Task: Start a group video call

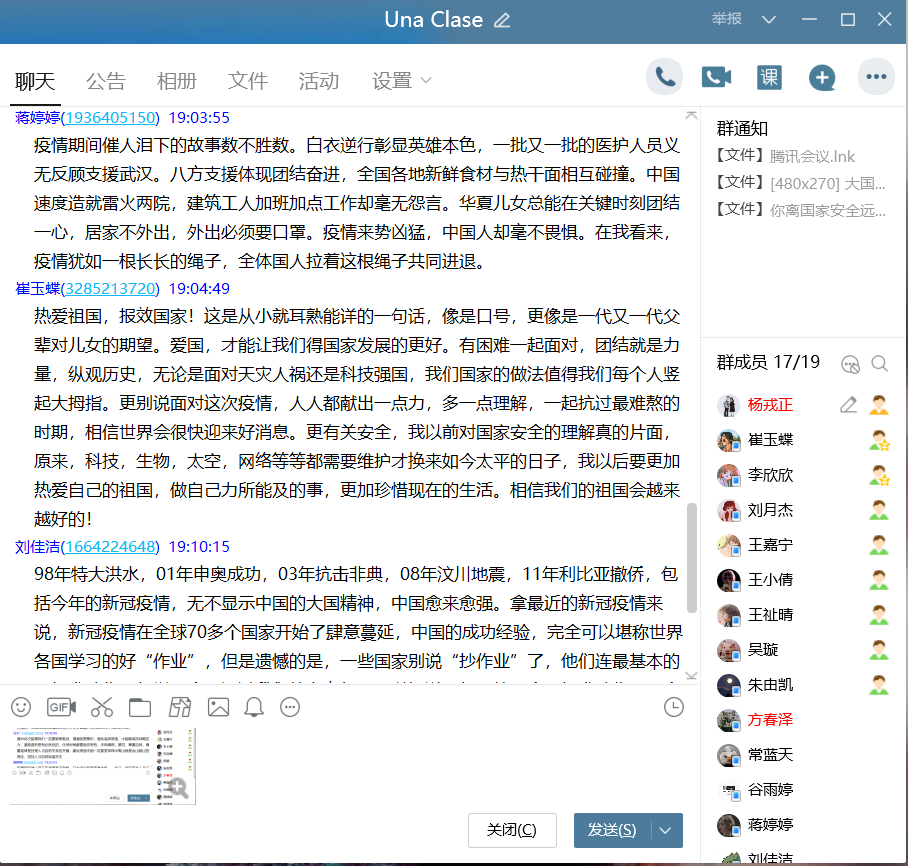Action: (x=717, y=78)
